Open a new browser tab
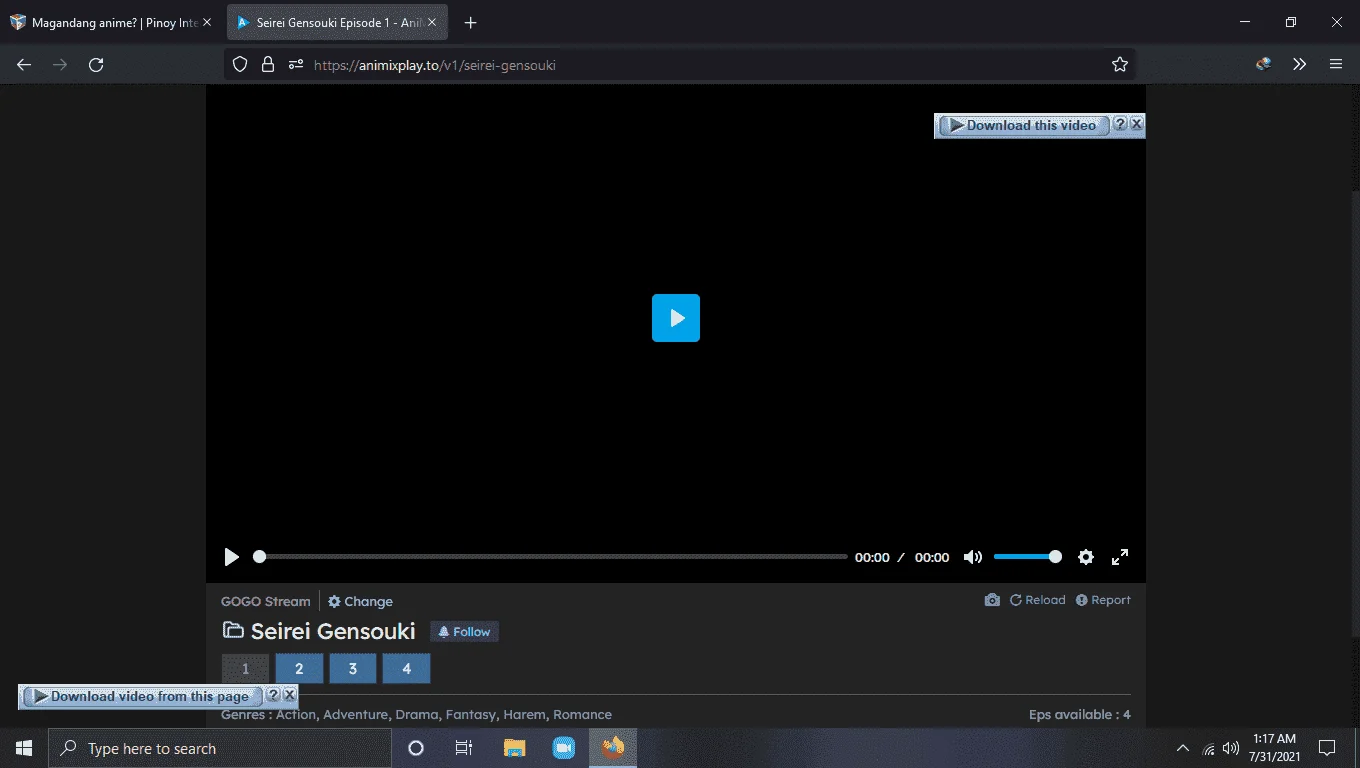 pyautogui.click(x=471, y=22)
